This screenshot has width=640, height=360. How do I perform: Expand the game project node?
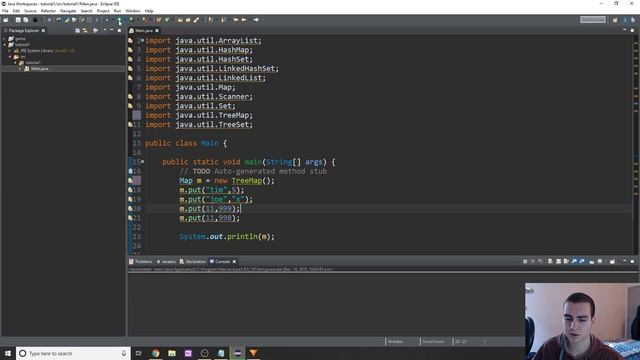(x=4, y=39)
